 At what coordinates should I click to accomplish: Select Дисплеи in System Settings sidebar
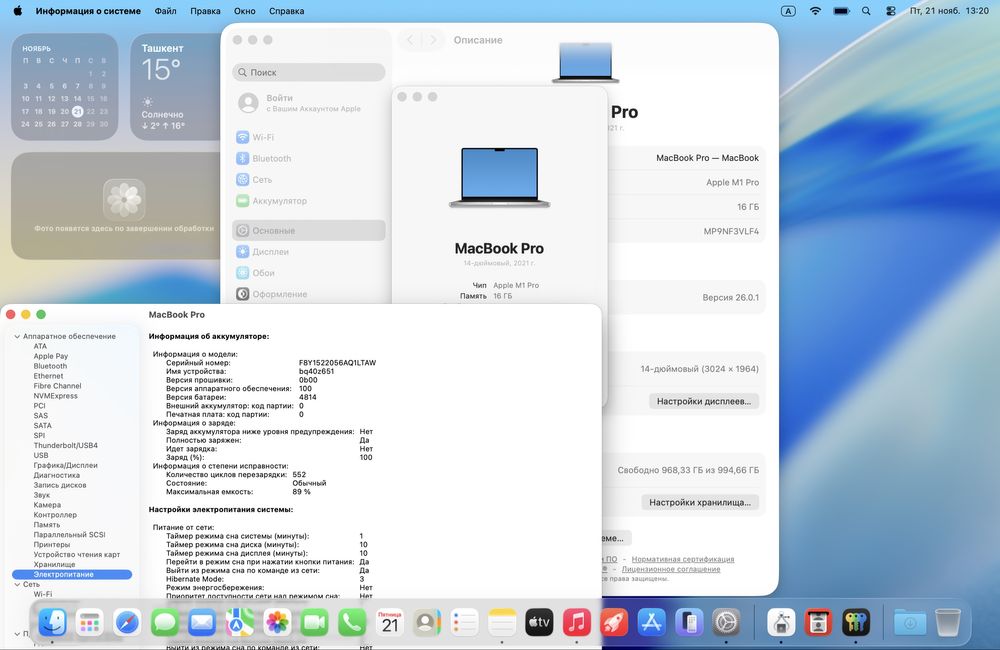coord(309,251)
